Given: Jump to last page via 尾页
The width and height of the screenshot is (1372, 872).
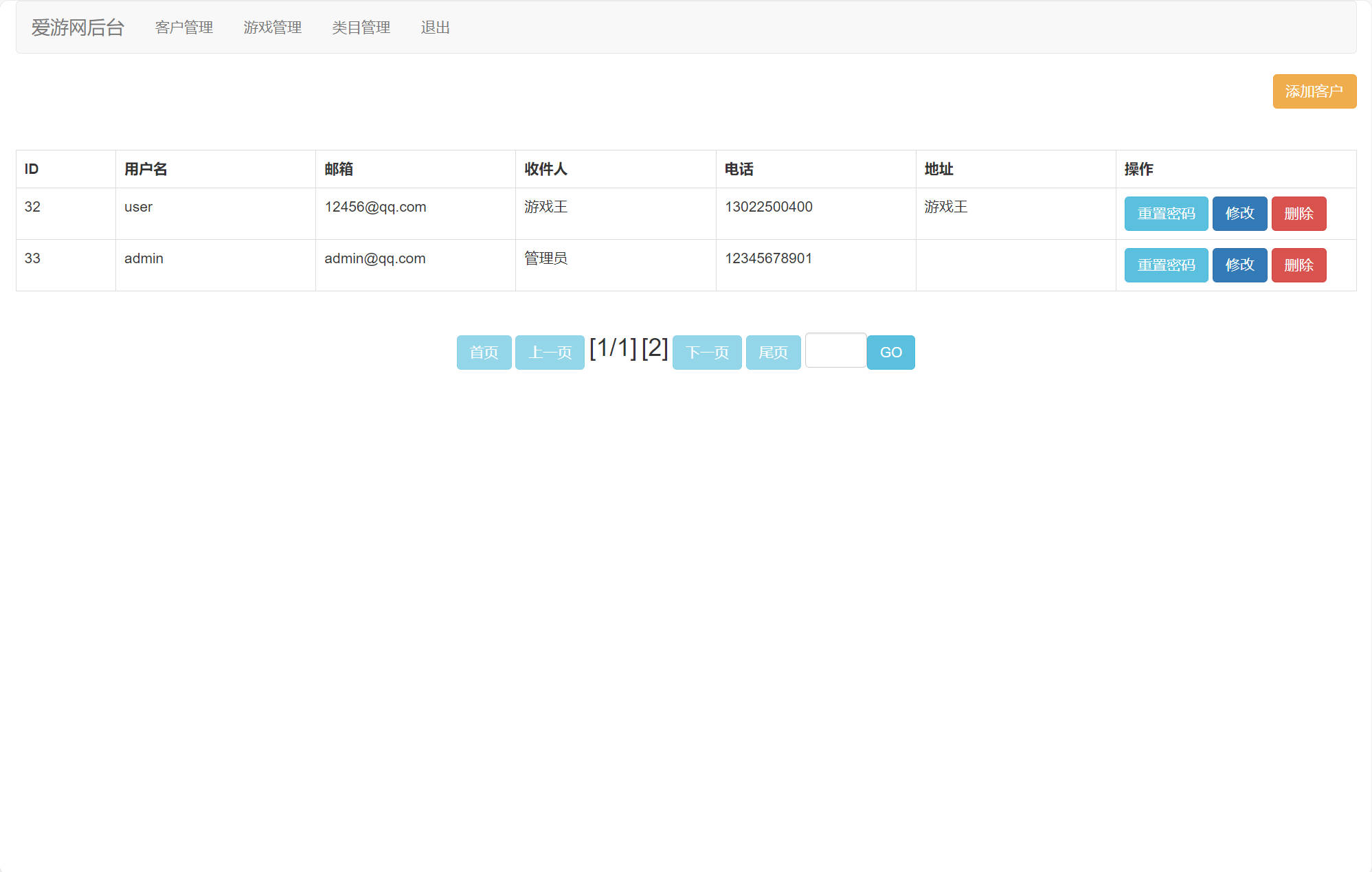Looking at the screenshot, I should point(773,352).
